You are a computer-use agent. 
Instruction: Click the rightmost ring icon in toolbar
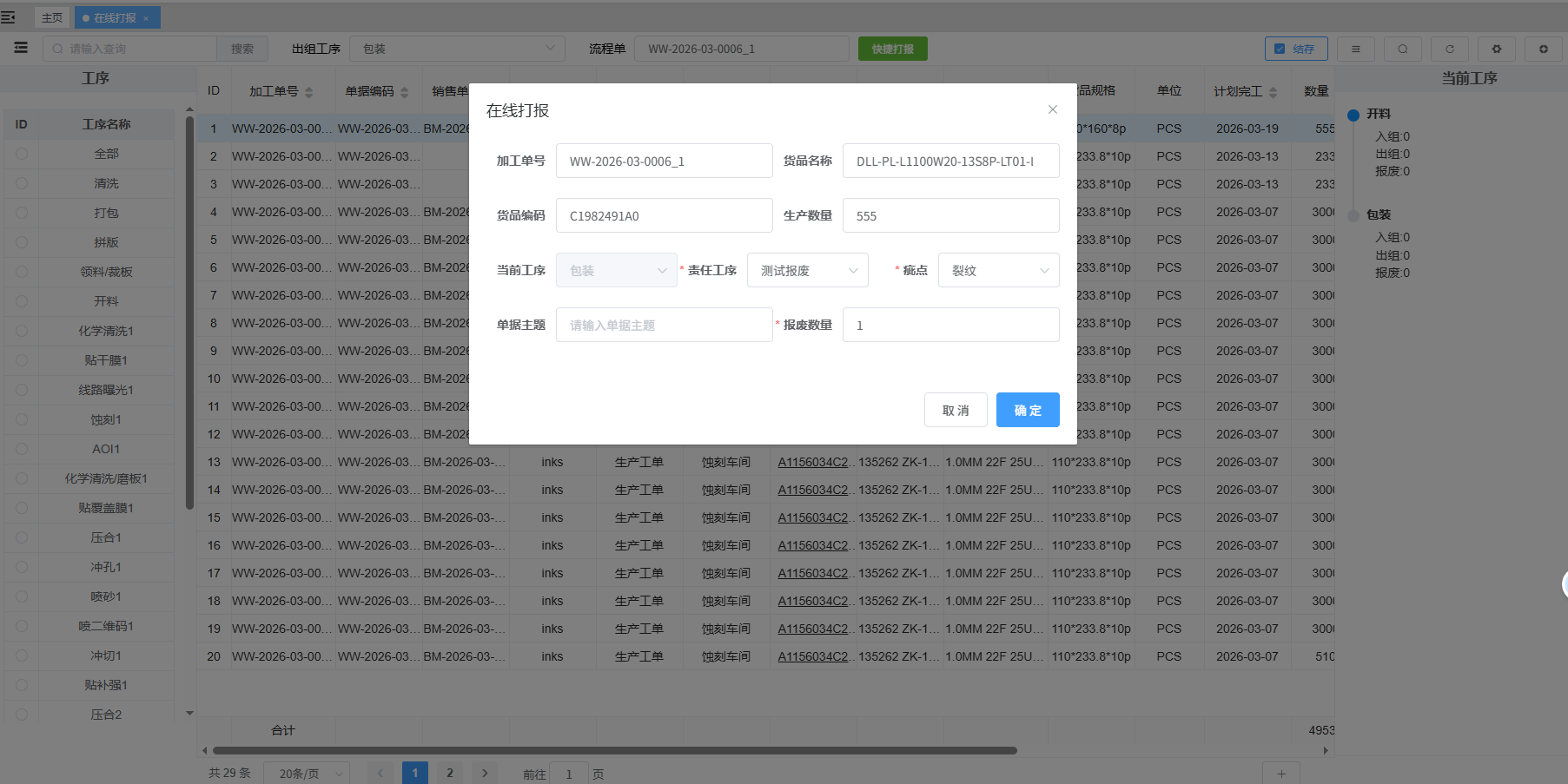pos(1543,49)
